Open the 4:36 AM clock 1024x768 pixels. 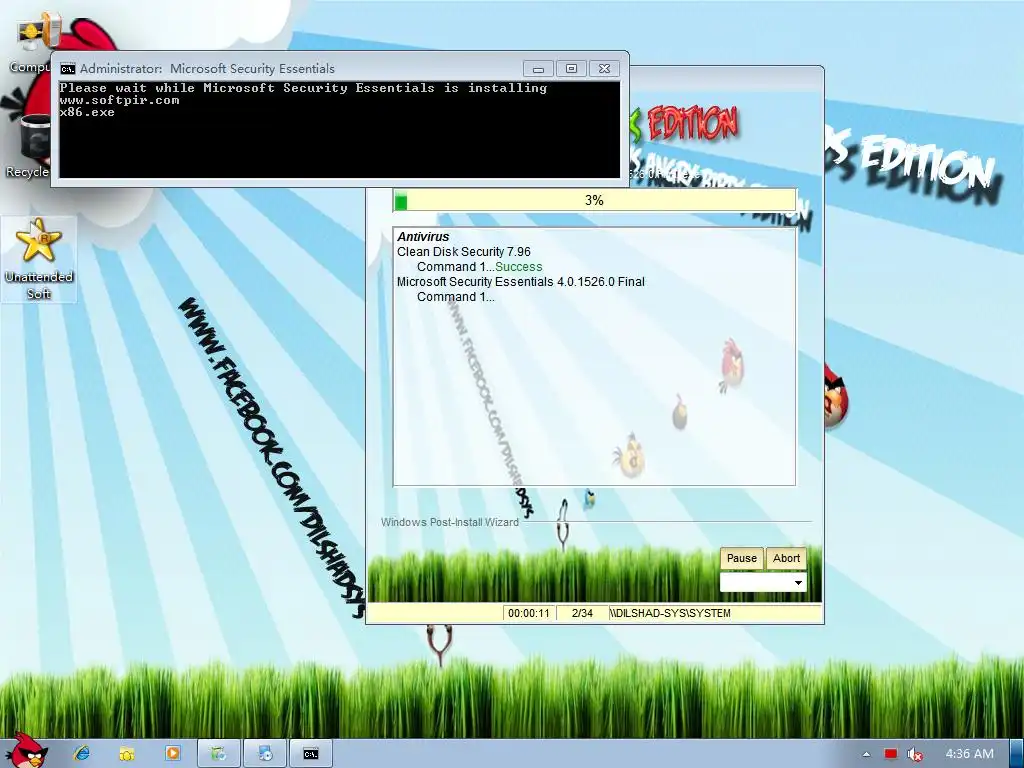(969, 754)
